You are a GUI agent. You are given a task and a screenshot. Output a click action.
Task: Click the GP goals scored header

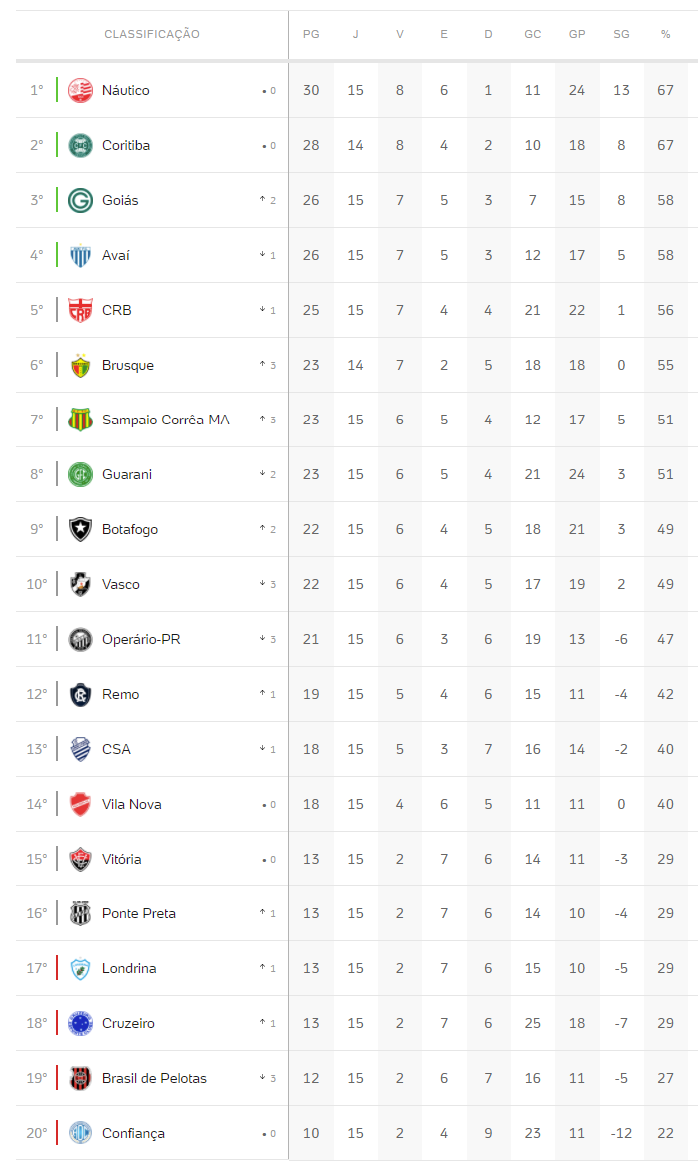[x=577, y=34]
